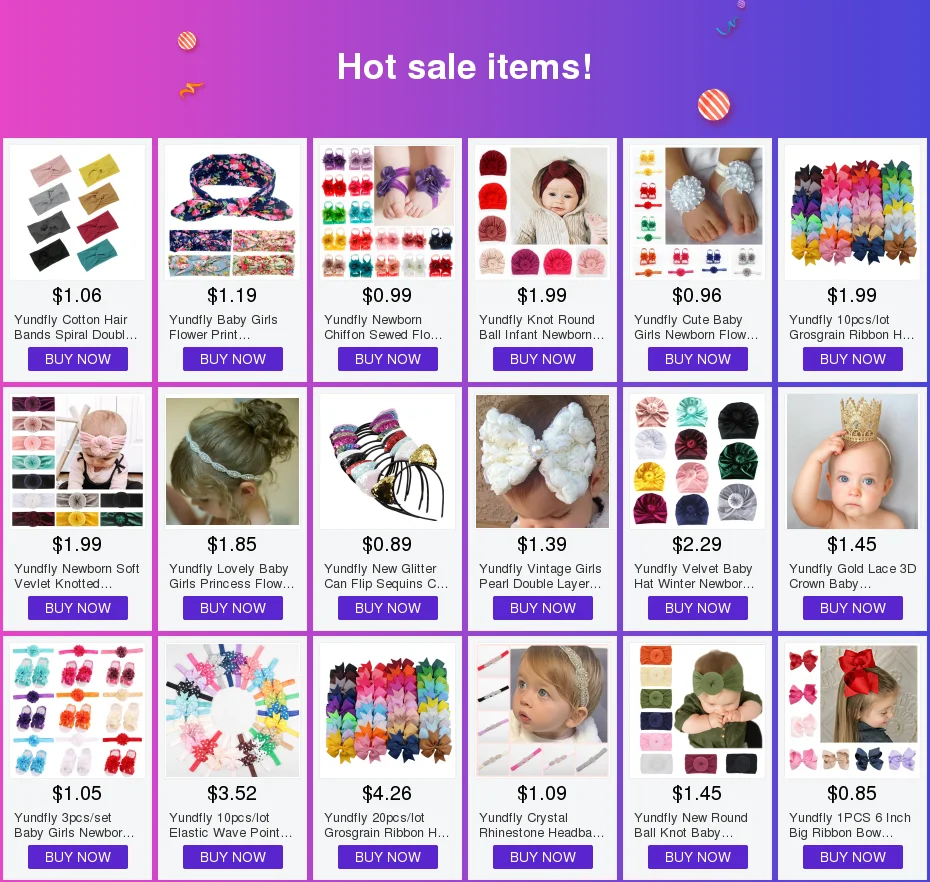
Task: Open the Vintage Girls Pearl bow image
Action: pos(543,461)
